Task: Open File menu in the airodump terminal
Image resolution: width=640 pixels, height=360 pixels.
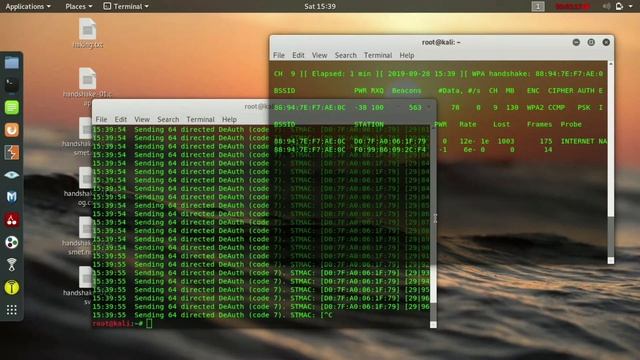Action: tap(279, 55)
